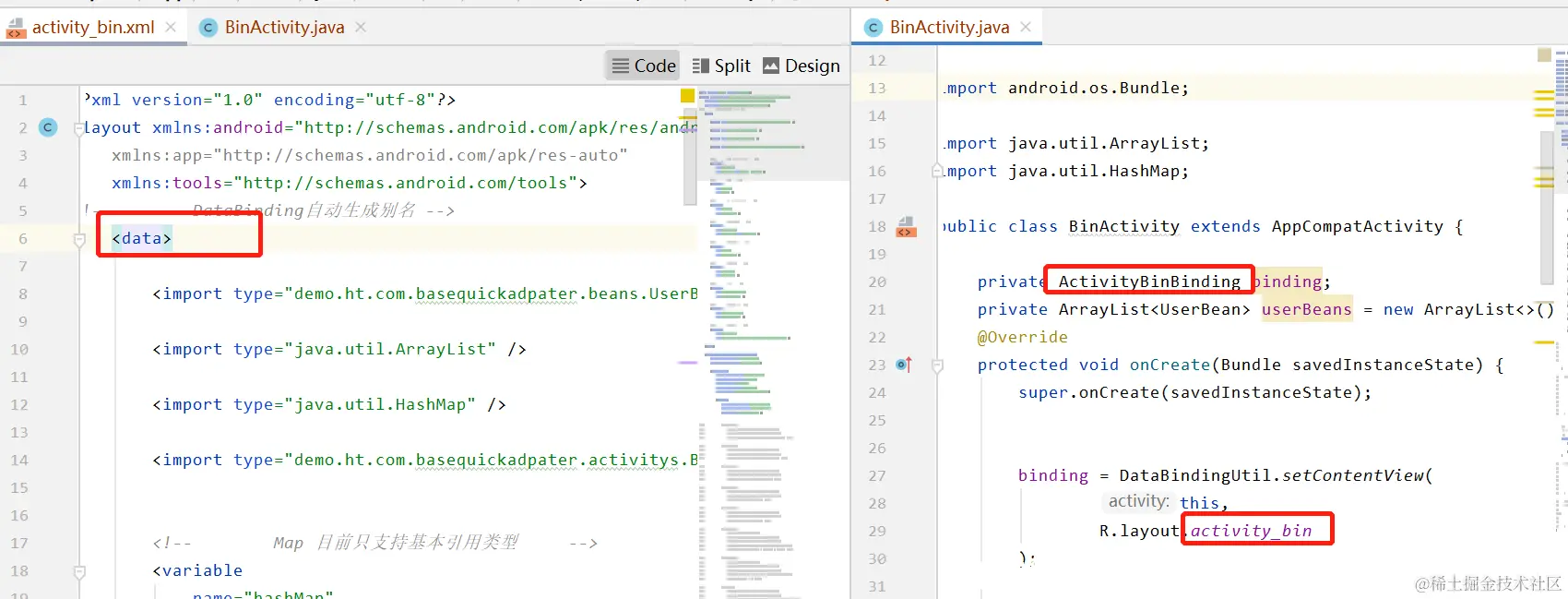Switch editor to Code view
This screenshot has width=1568, height=599.
point(644,66)
